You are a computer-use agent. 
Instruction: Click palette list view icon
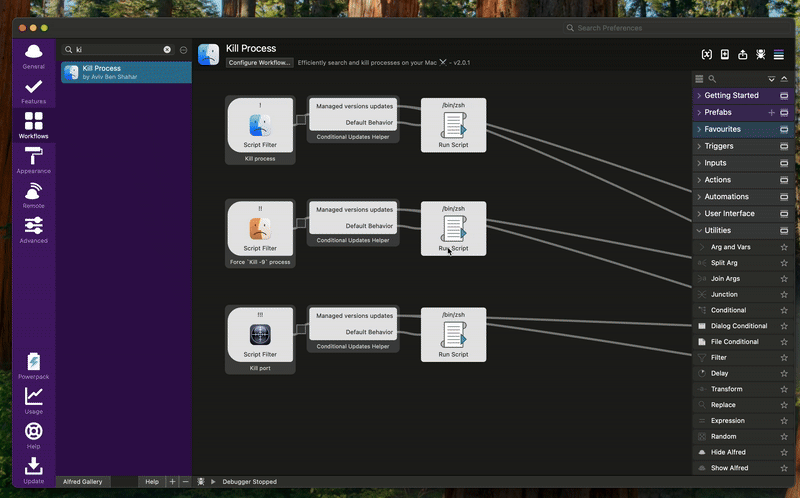pos(699,79)
